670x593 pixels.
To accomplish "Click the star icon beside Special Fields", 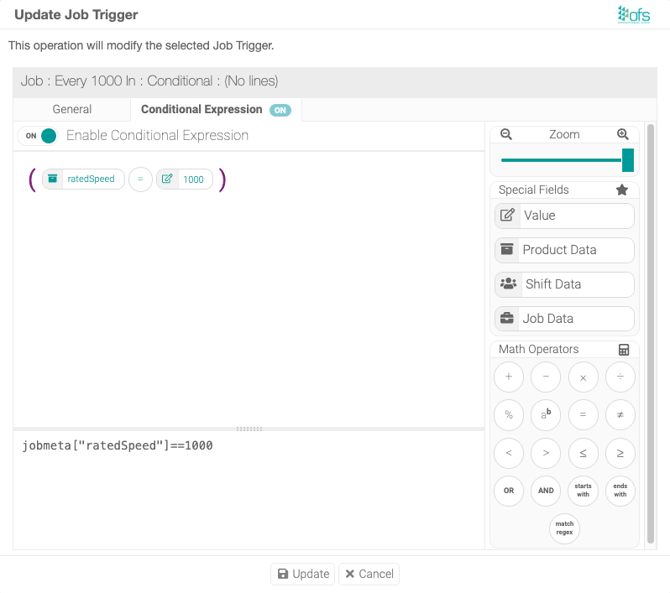I will pyautogui.click(x=622, y=190).
